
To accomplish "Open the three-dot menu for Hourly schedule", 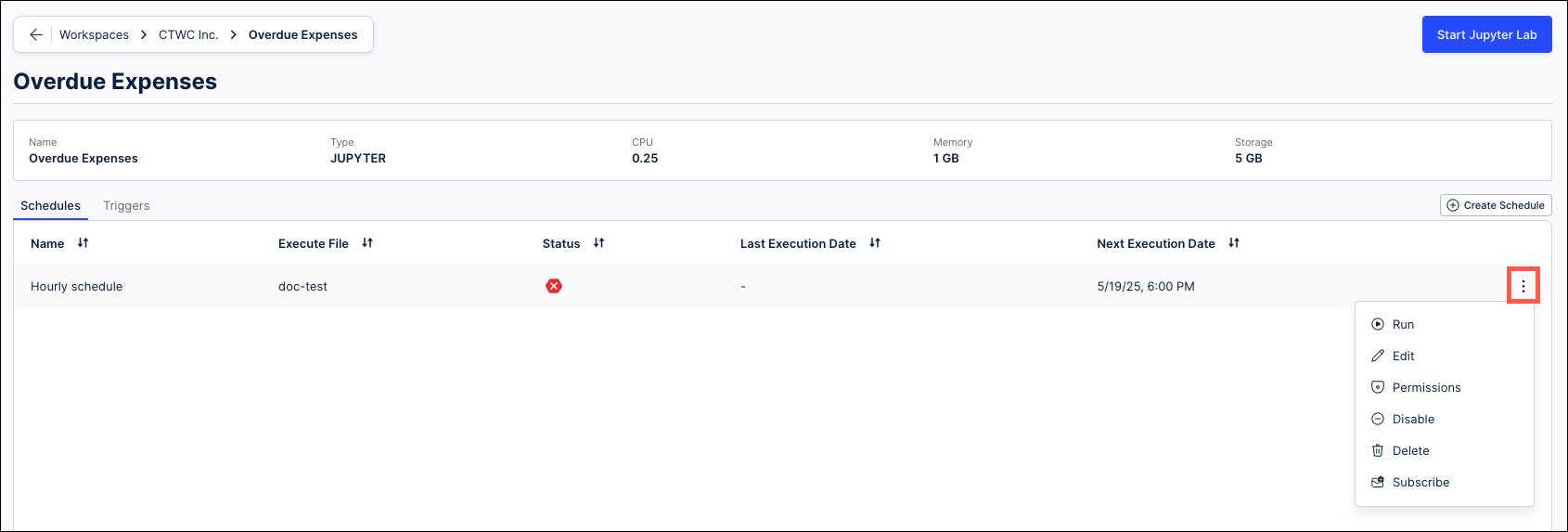I will (x=1523, y=286).
